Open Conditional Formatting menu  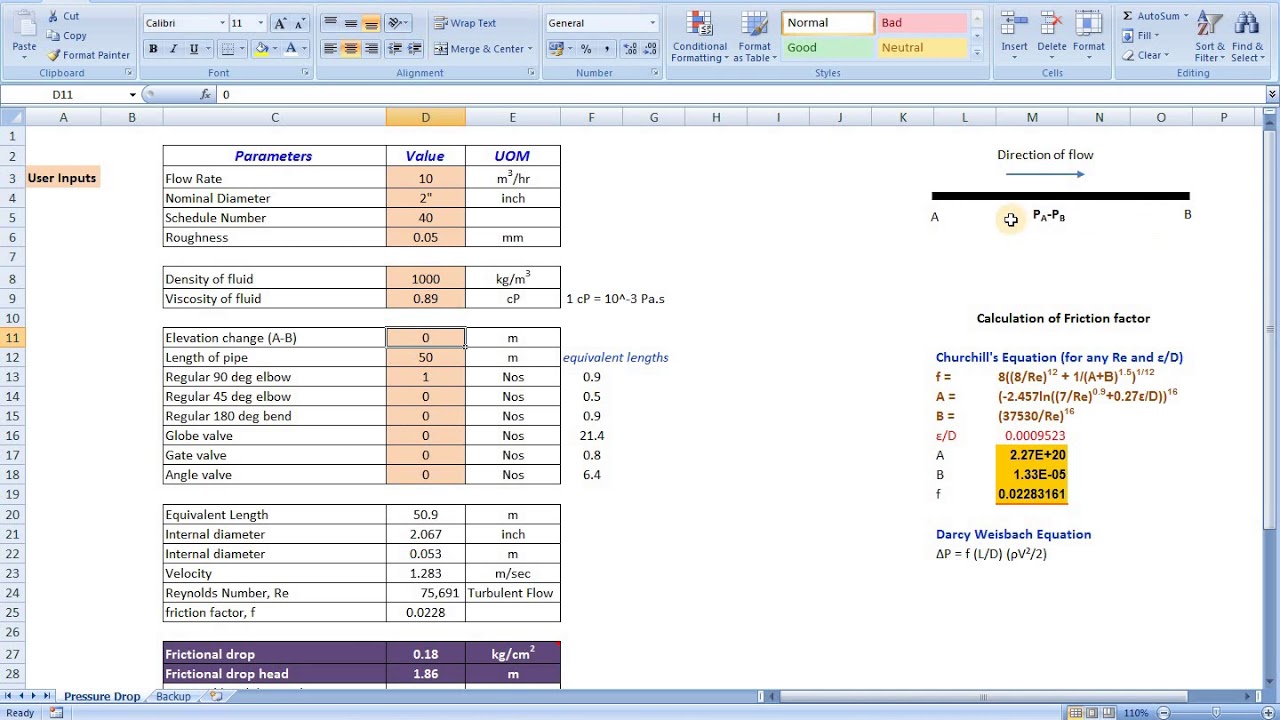pyautogui.click(x=699, y=37)
